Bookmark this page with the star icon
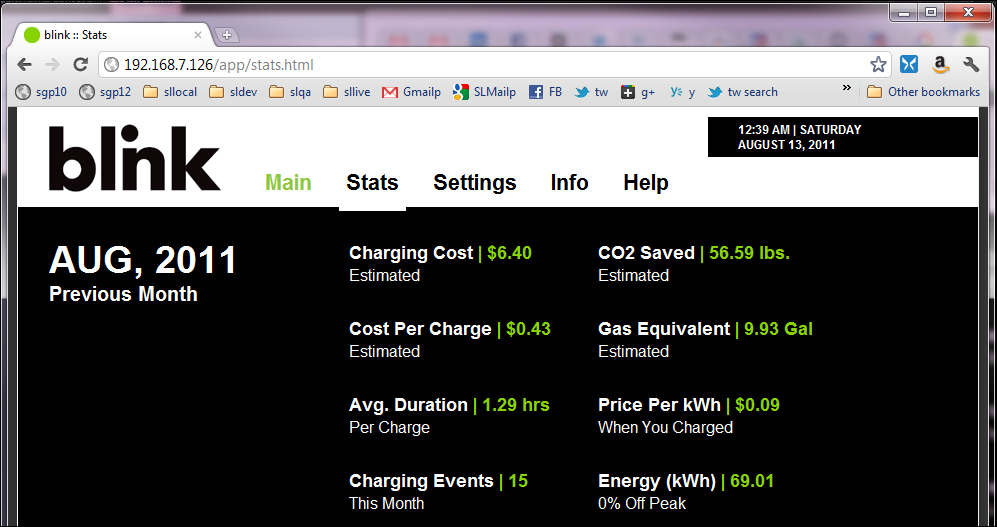The width and height of the screenshot is (997, 527). [x=878, y=64]
